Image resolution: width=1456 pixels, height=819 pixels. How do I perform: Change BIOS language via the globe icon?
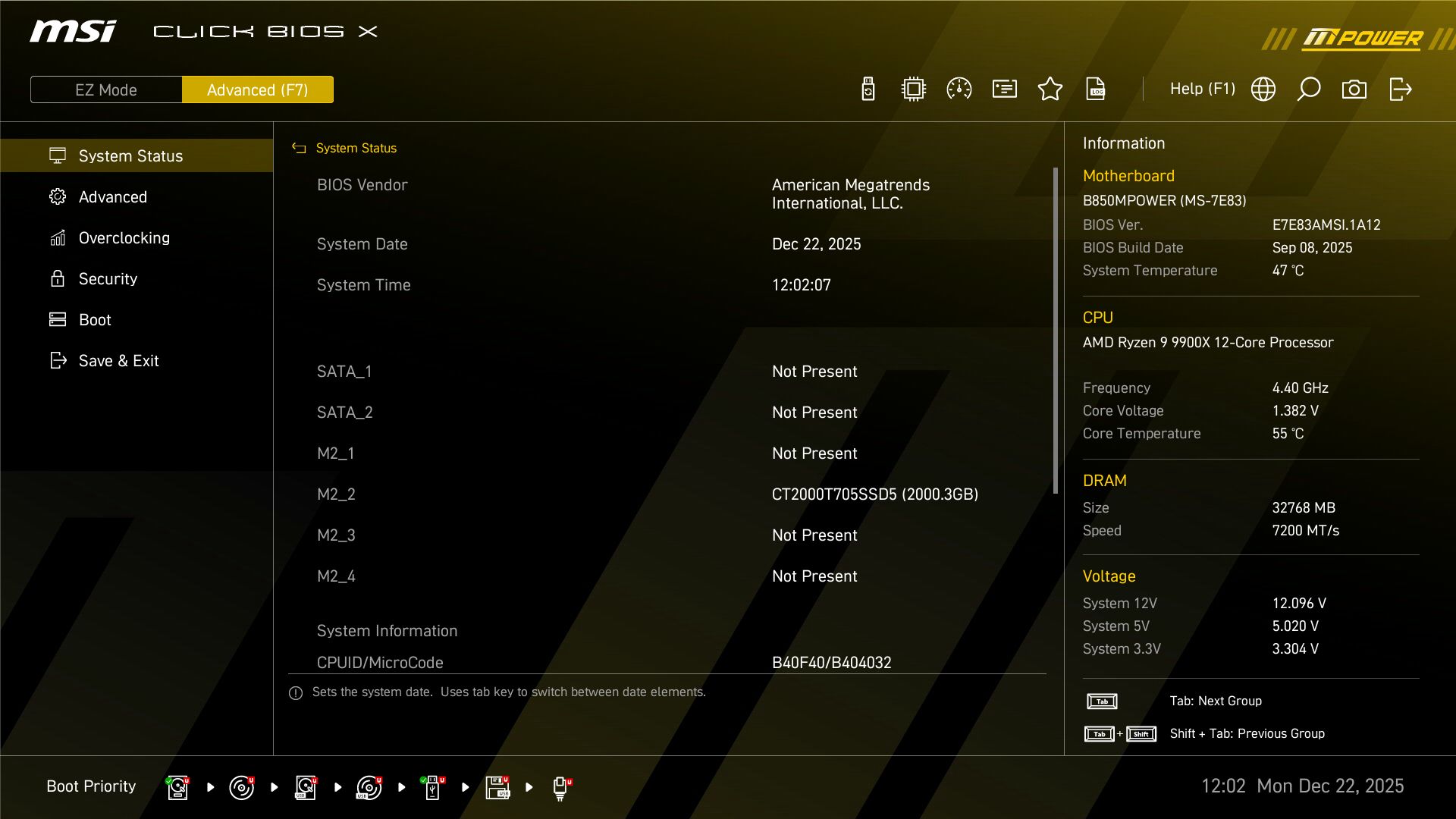pos(1263,89)
